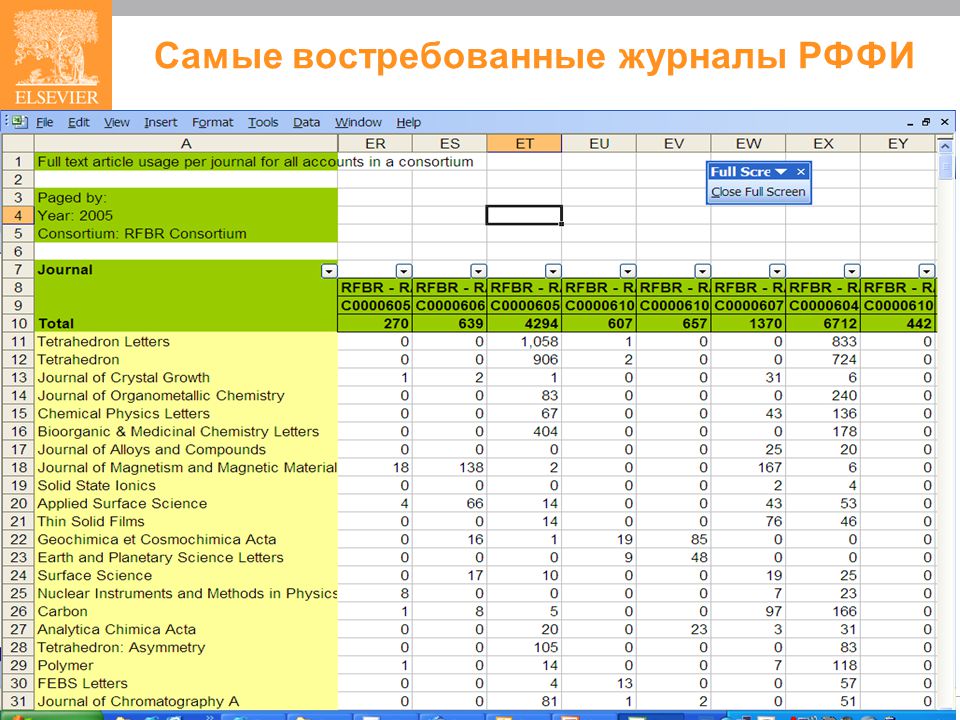
Task: Click the 'Consortium: RFBR Consortium' cell
Action: [186, 233]
